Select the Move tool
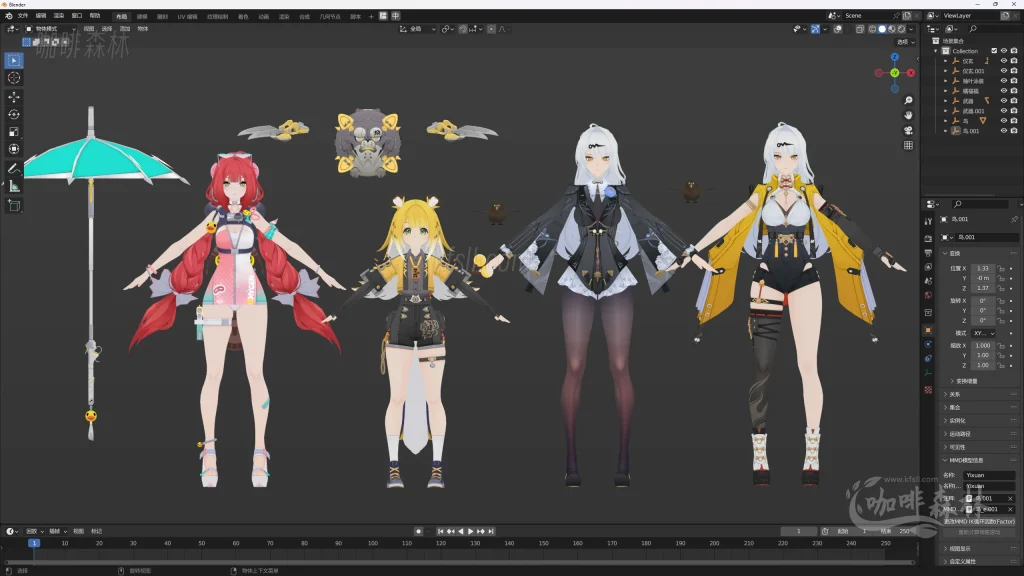The image size is (1024, 576). [x=14, y=97]
